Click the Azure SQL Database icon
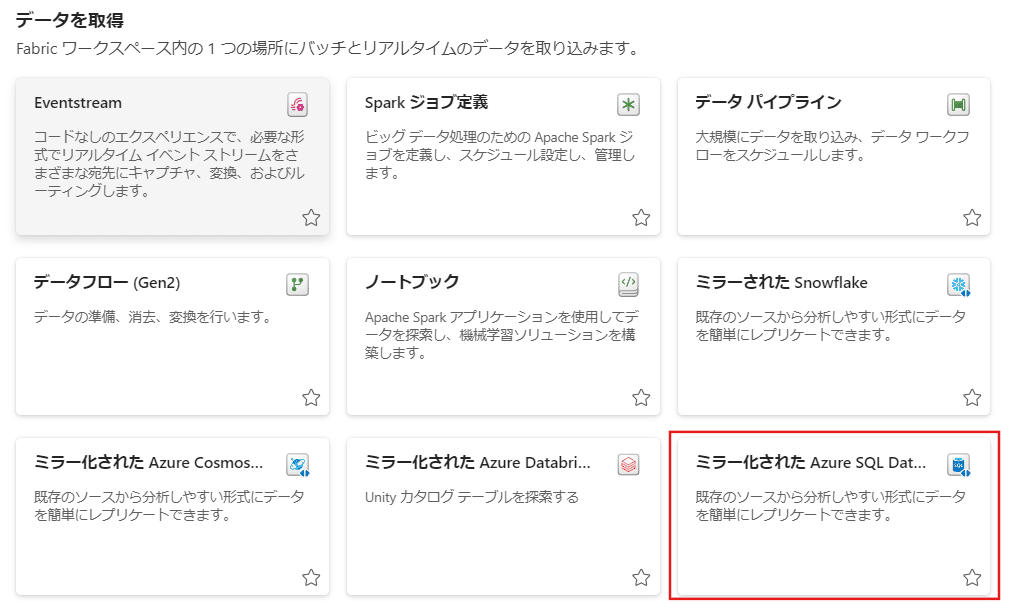 (x=959, y=464)
